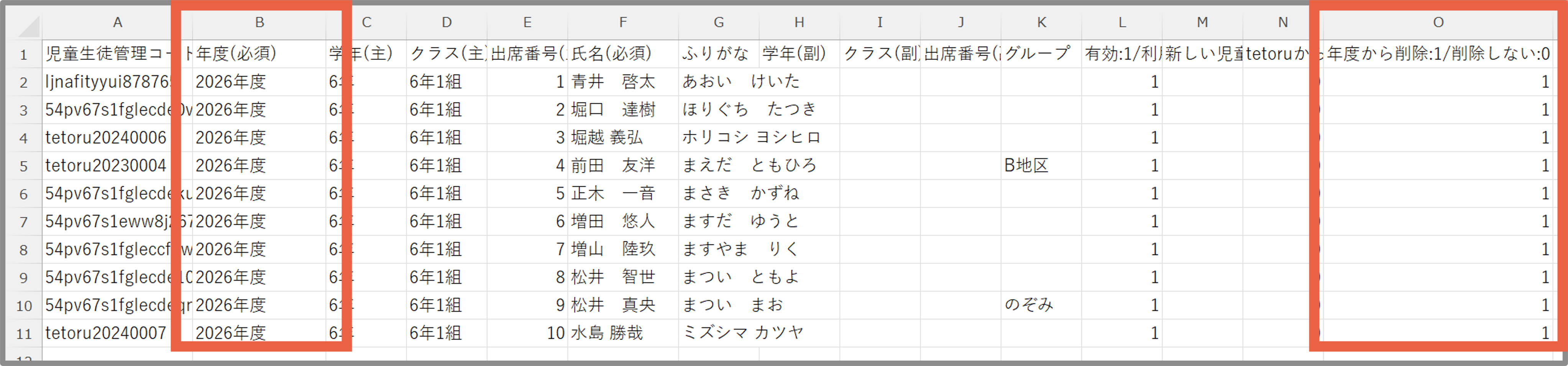This screenshot has height=366, width=1568.
Task: Click name cell '増田 悠人'
Action: click(623, 221)
